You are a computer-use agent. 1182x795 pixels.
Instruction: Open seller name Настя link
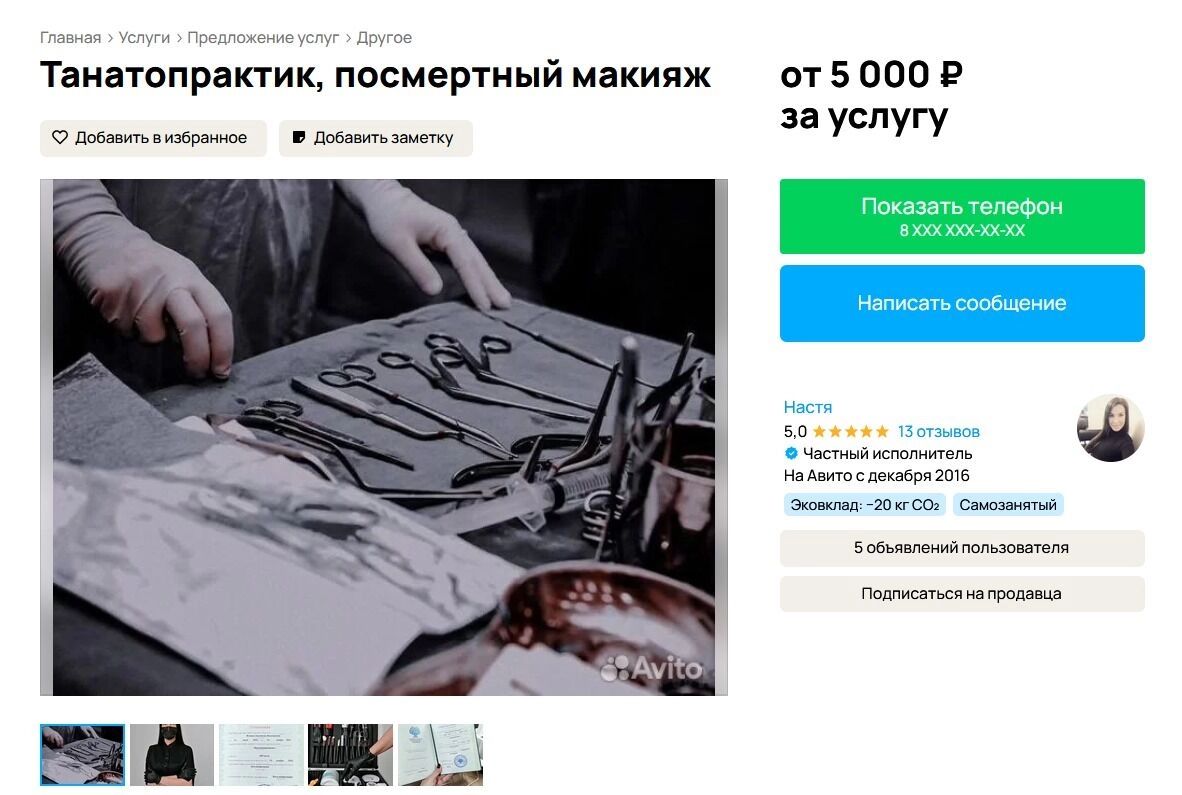(x=807, y=407)
